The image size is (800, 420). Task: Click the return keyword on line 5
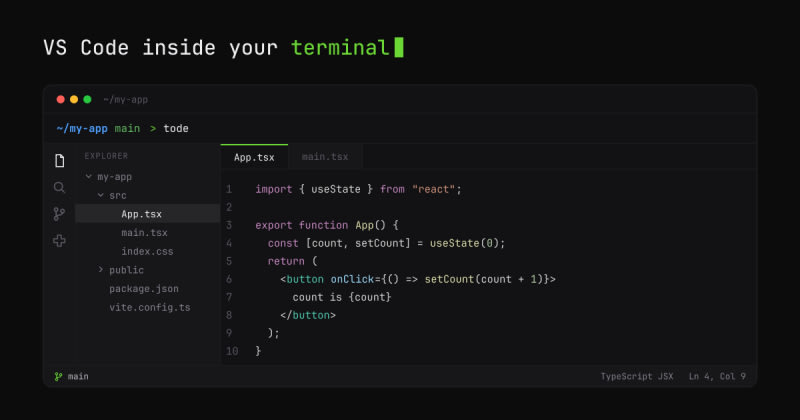(x=286, y=261)
